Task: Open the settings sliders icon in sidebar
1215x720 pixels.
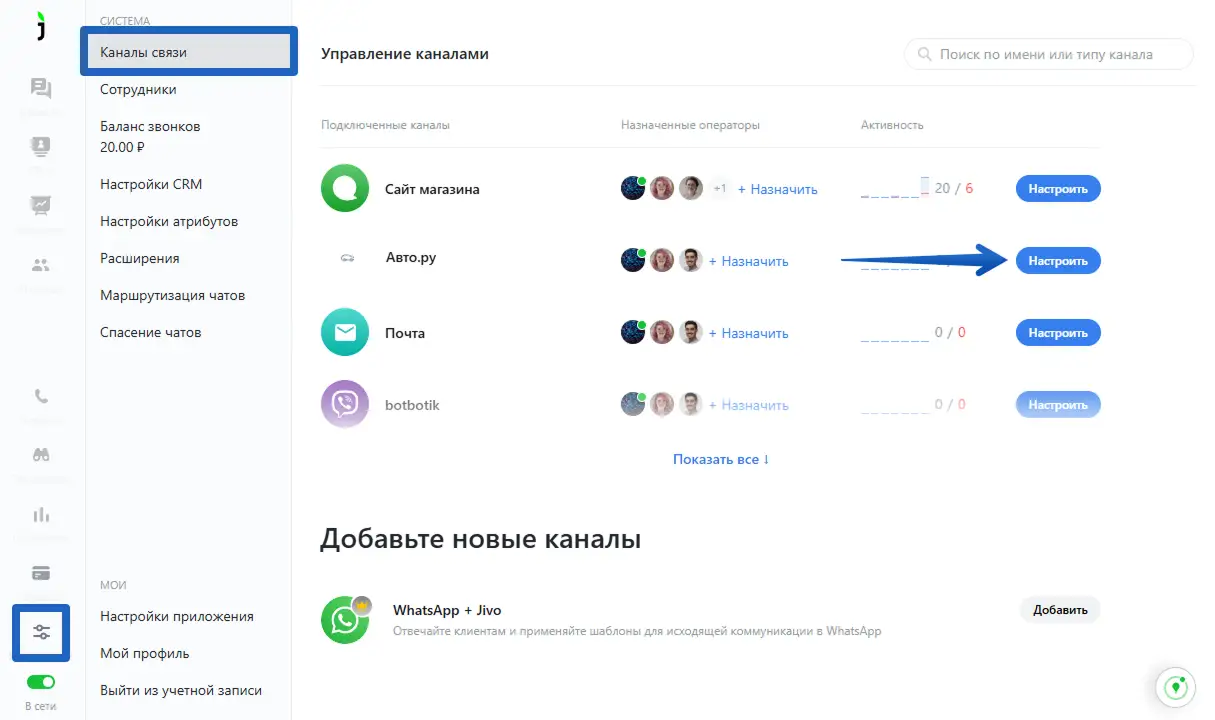Action: tap(41, 632)
